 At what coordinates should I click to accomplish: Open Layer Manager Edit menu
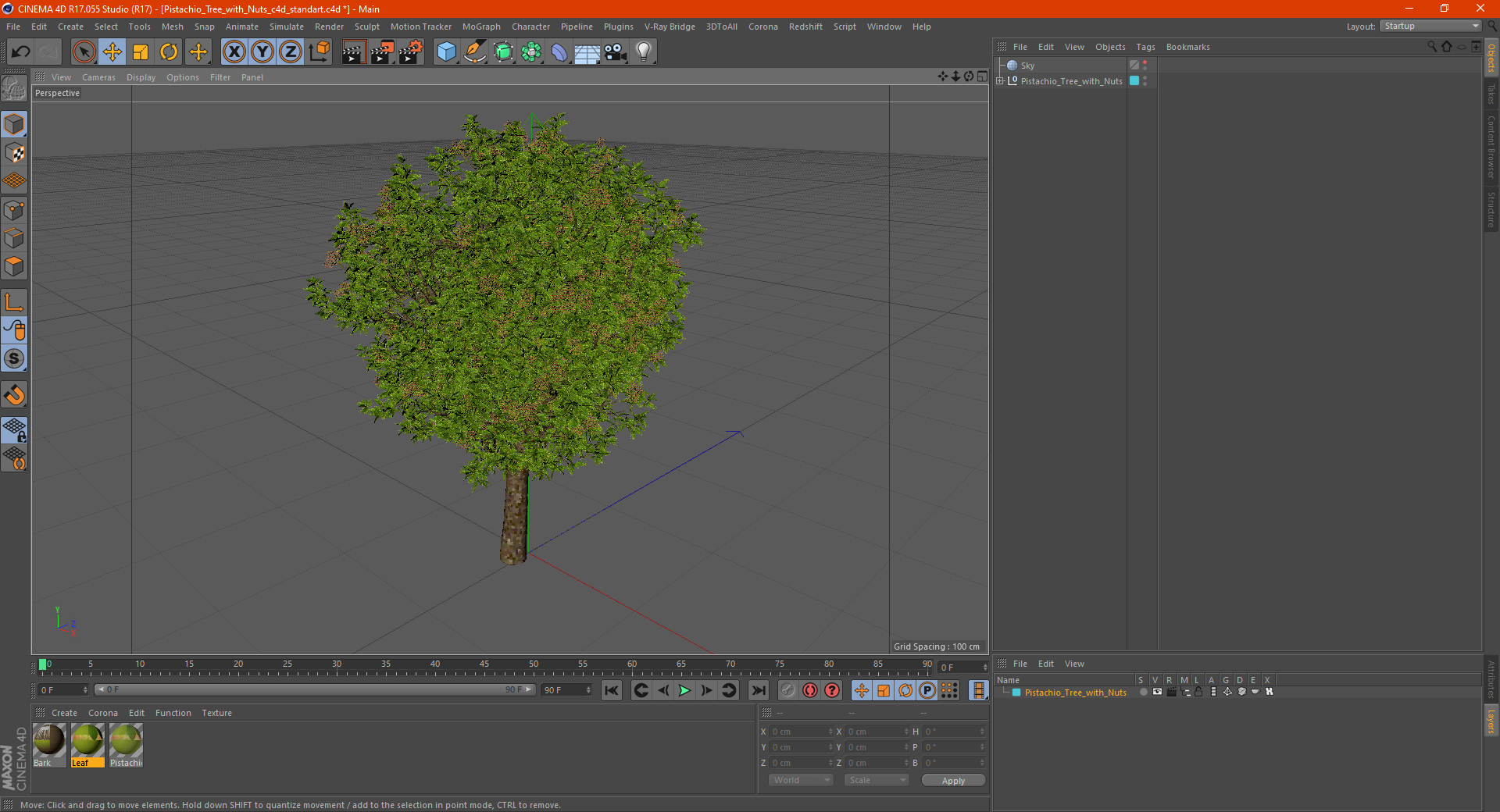(1045, 664)
